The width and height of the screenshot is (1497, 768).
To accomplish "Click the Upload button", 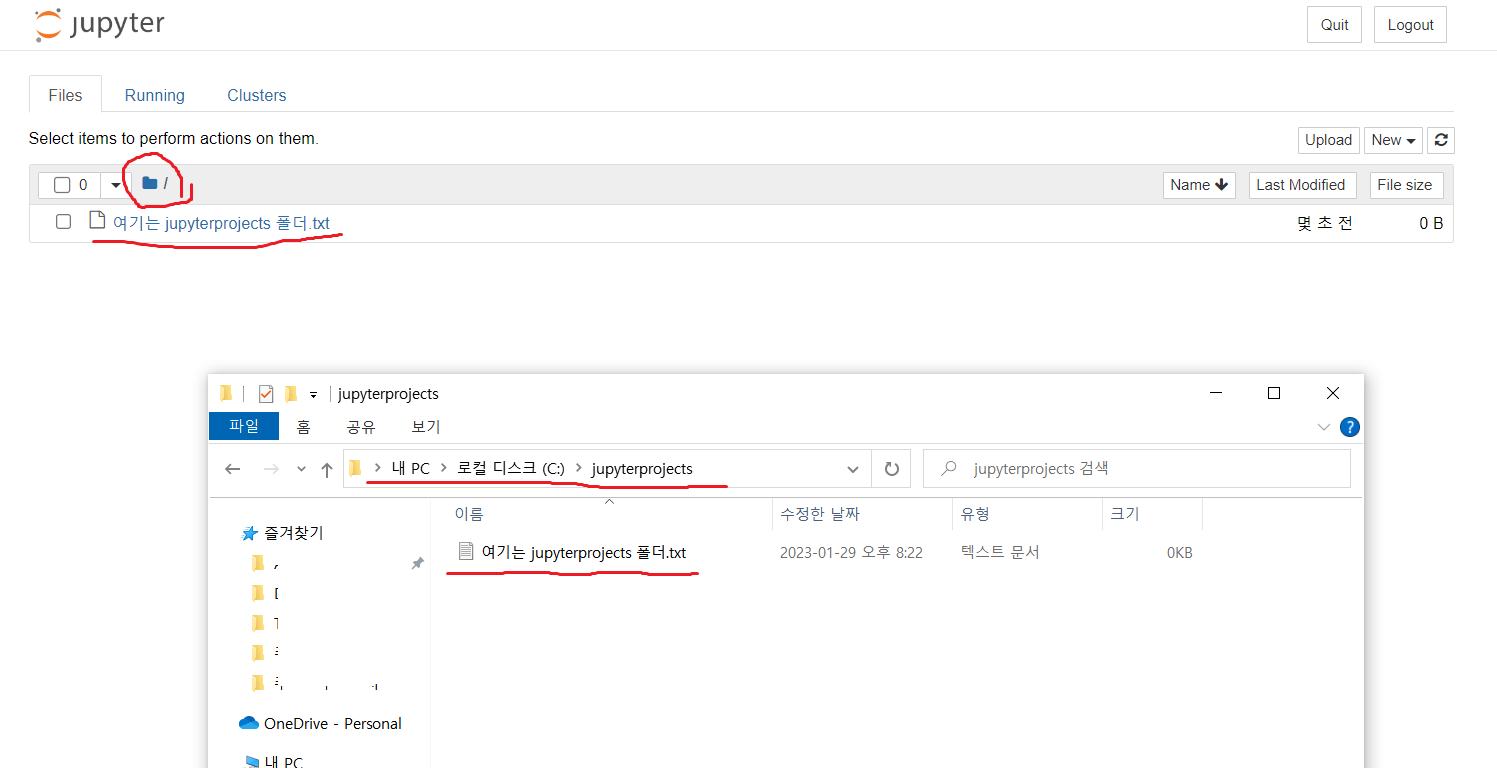I will pyautogui.click(x=1328, y=140).
